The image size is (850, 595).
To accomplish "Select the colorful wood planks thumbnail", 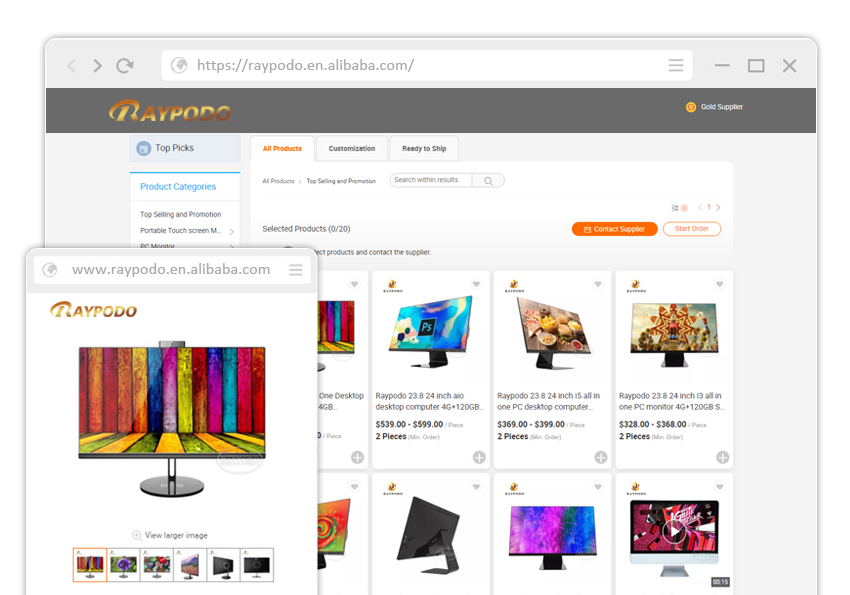I will 90,565.
